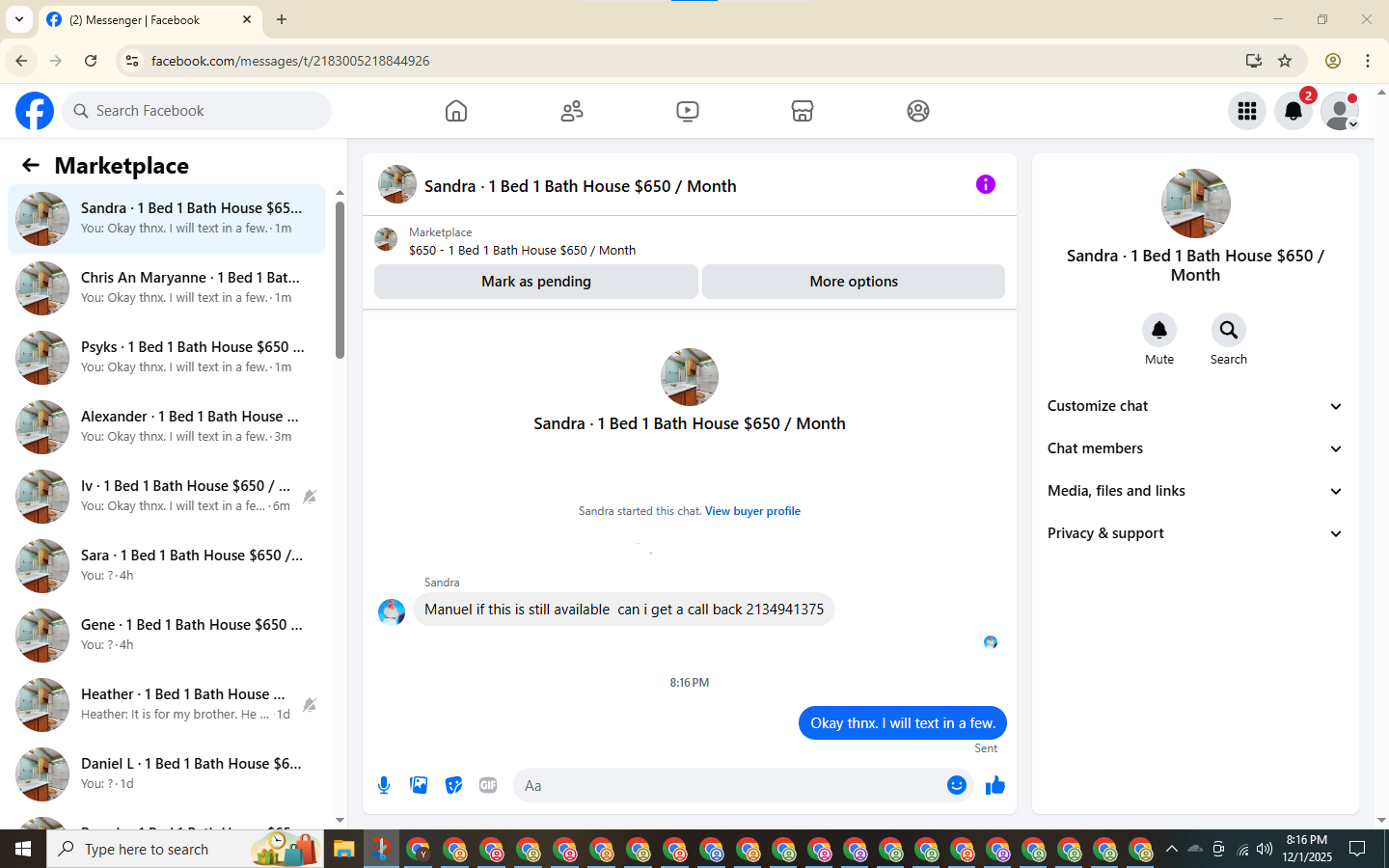This screenshot has width=1389, height=868.
Task: Open the GIF picker icon
Action: click(488, 785)
